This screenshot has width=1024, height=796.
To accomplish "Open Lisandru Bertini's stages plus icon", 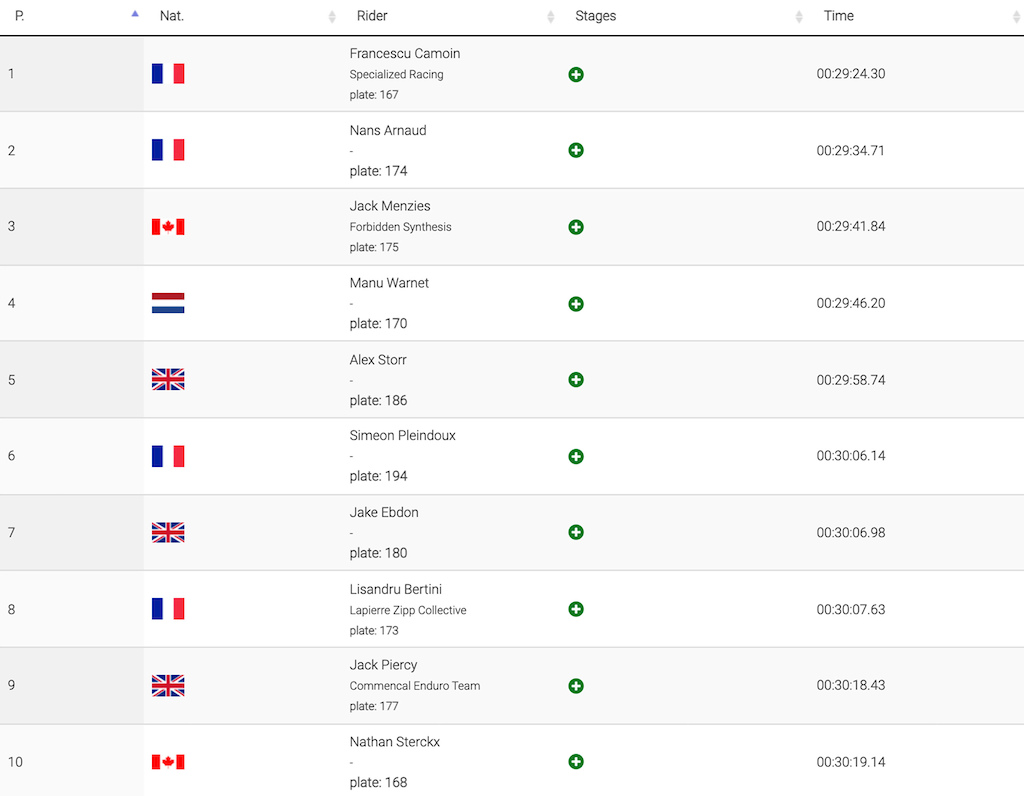I will (575, 609).
